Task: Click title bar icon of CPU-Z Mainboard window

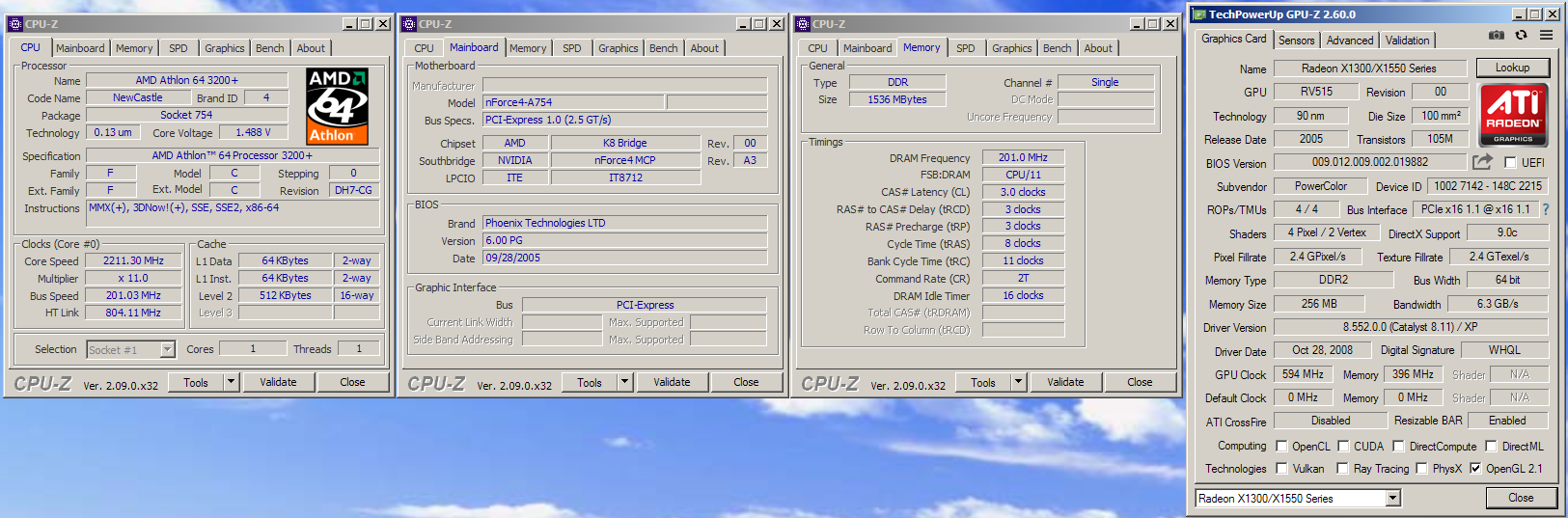Action: [409, 24]
